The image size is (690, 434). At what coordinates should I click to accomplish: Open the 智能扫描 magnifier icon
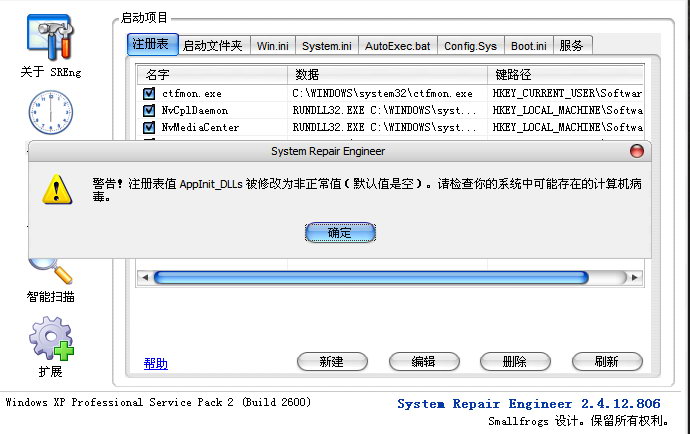pyautogui.click(x=51, y=271)
